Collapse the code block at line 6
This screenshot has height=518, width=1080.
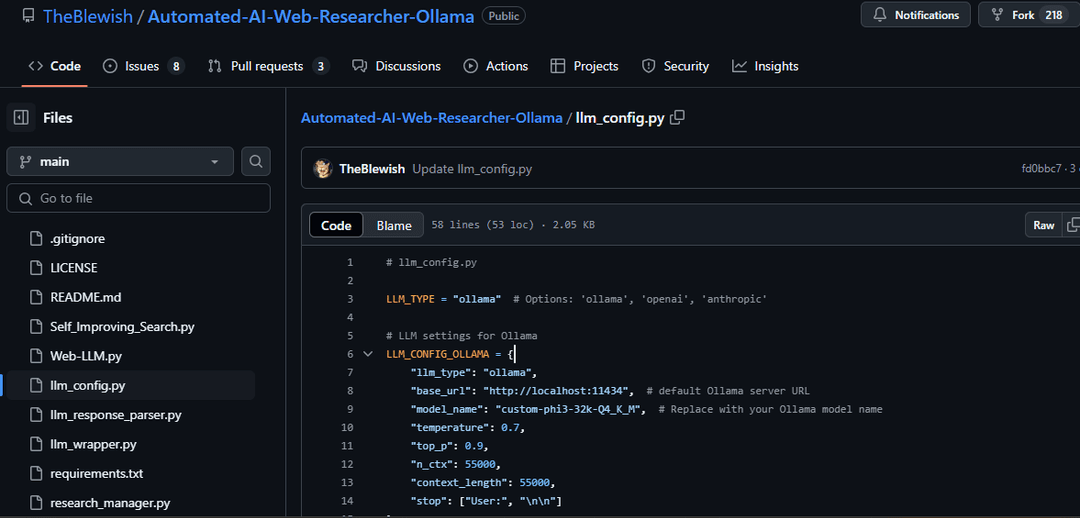click(x=367, y=354)
